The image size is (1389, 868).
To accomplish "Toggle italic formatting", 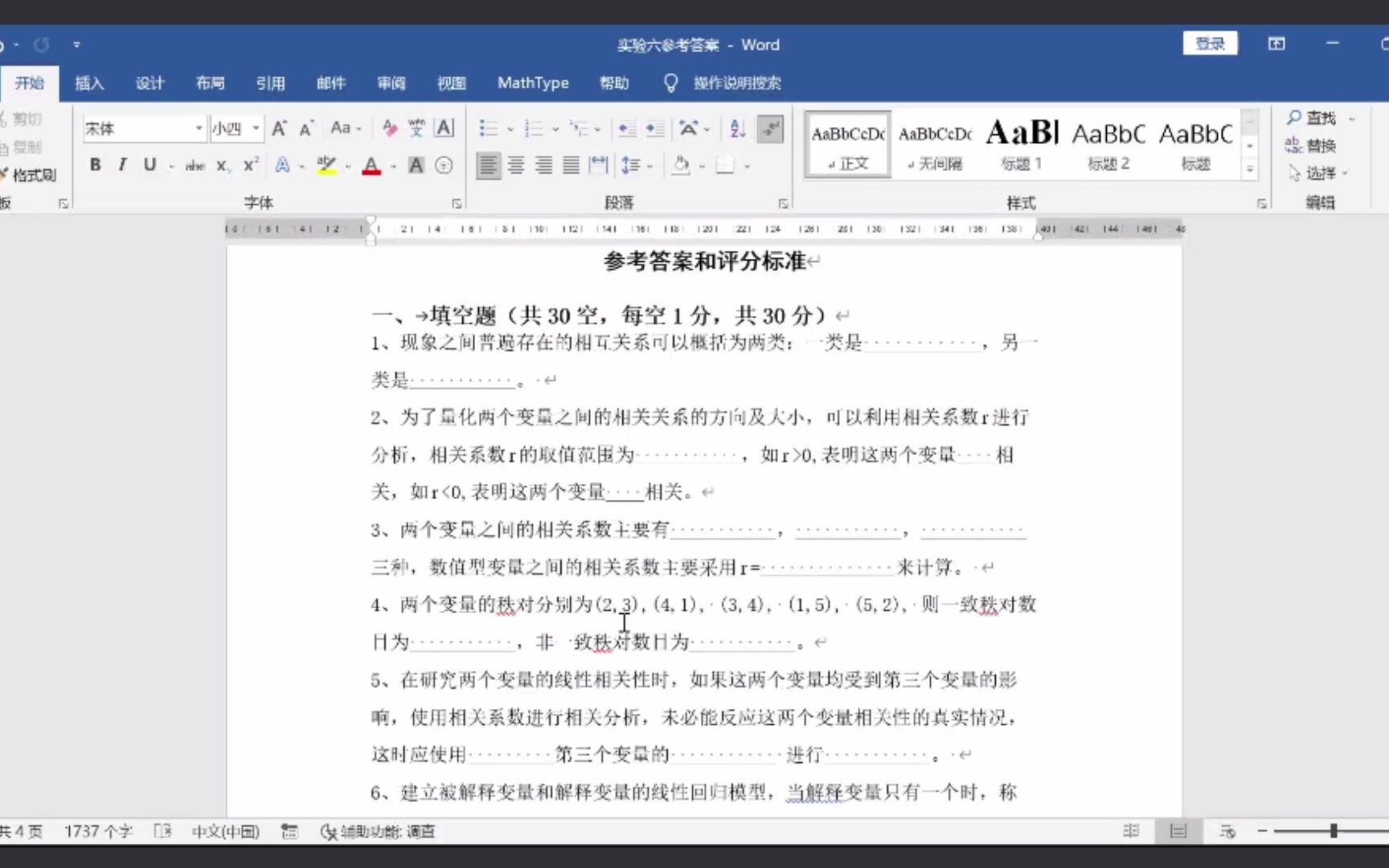I will tap(122, 165).
